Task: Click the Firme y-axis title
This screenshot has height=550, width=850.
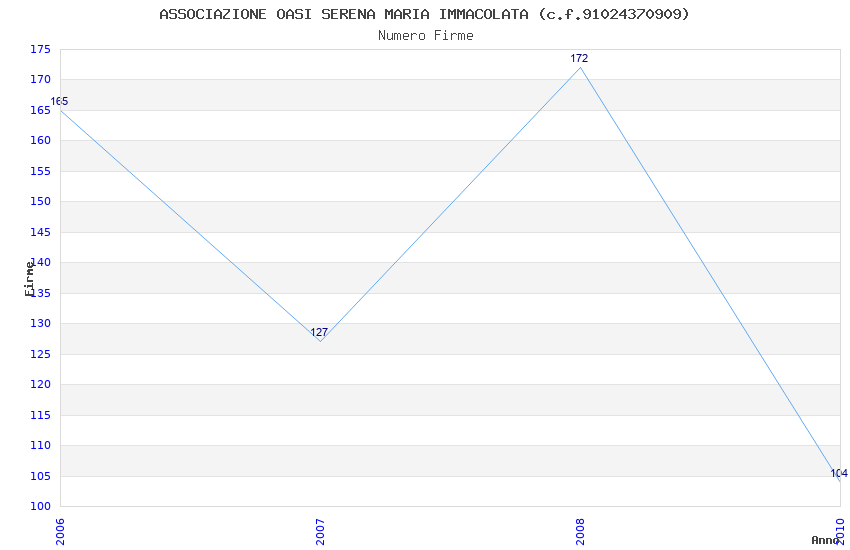Action: (x=29, y=279)
